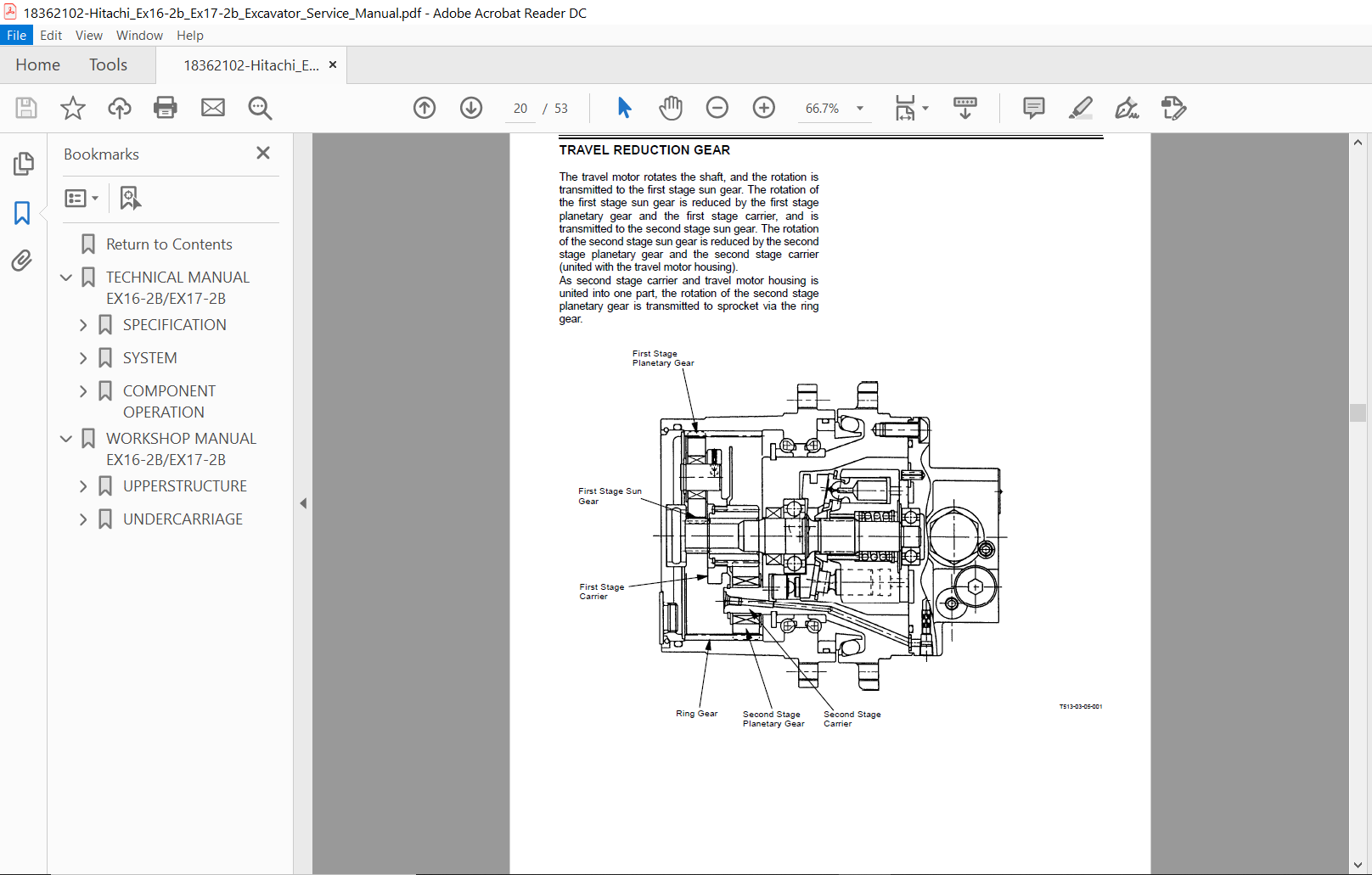The height and width of the screenshot is (875, 1372).
Task: Zoom in with plus icon
Action: click(764, 108)
